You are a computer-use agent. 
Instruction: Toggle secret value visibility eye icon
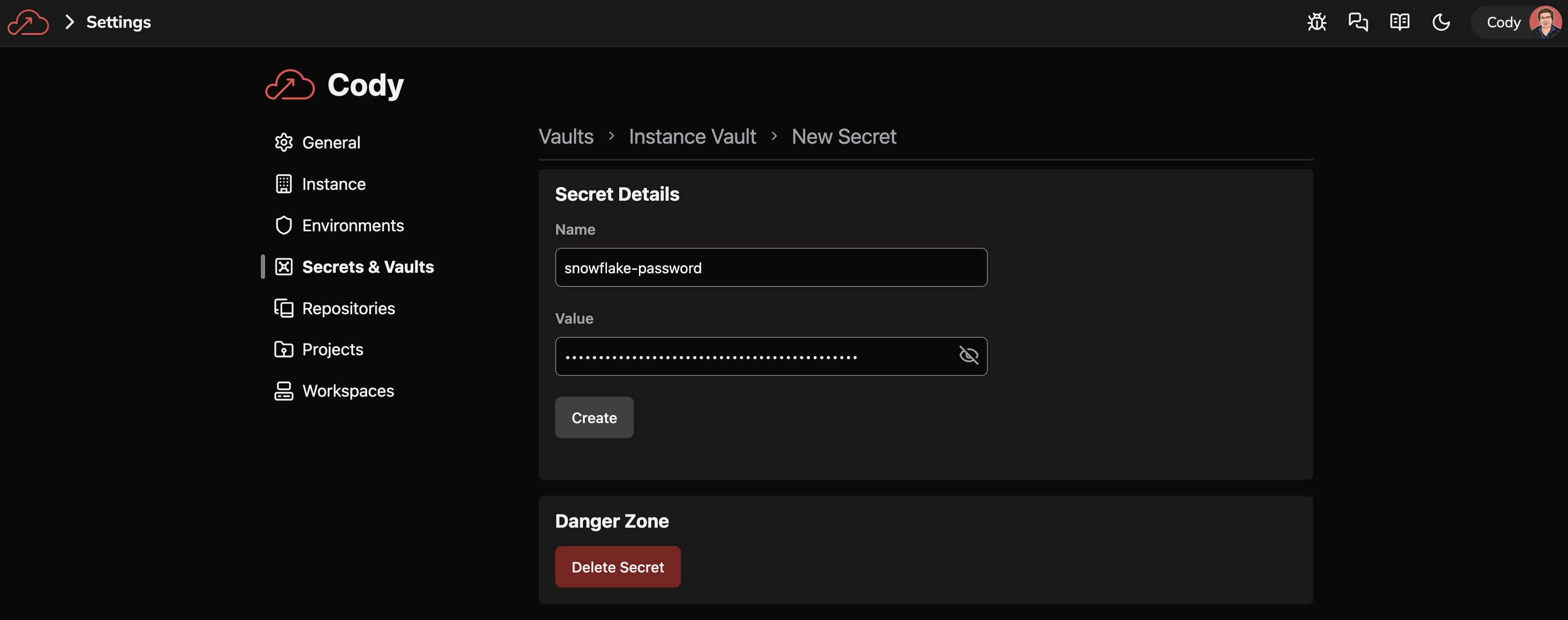[969, 356]
